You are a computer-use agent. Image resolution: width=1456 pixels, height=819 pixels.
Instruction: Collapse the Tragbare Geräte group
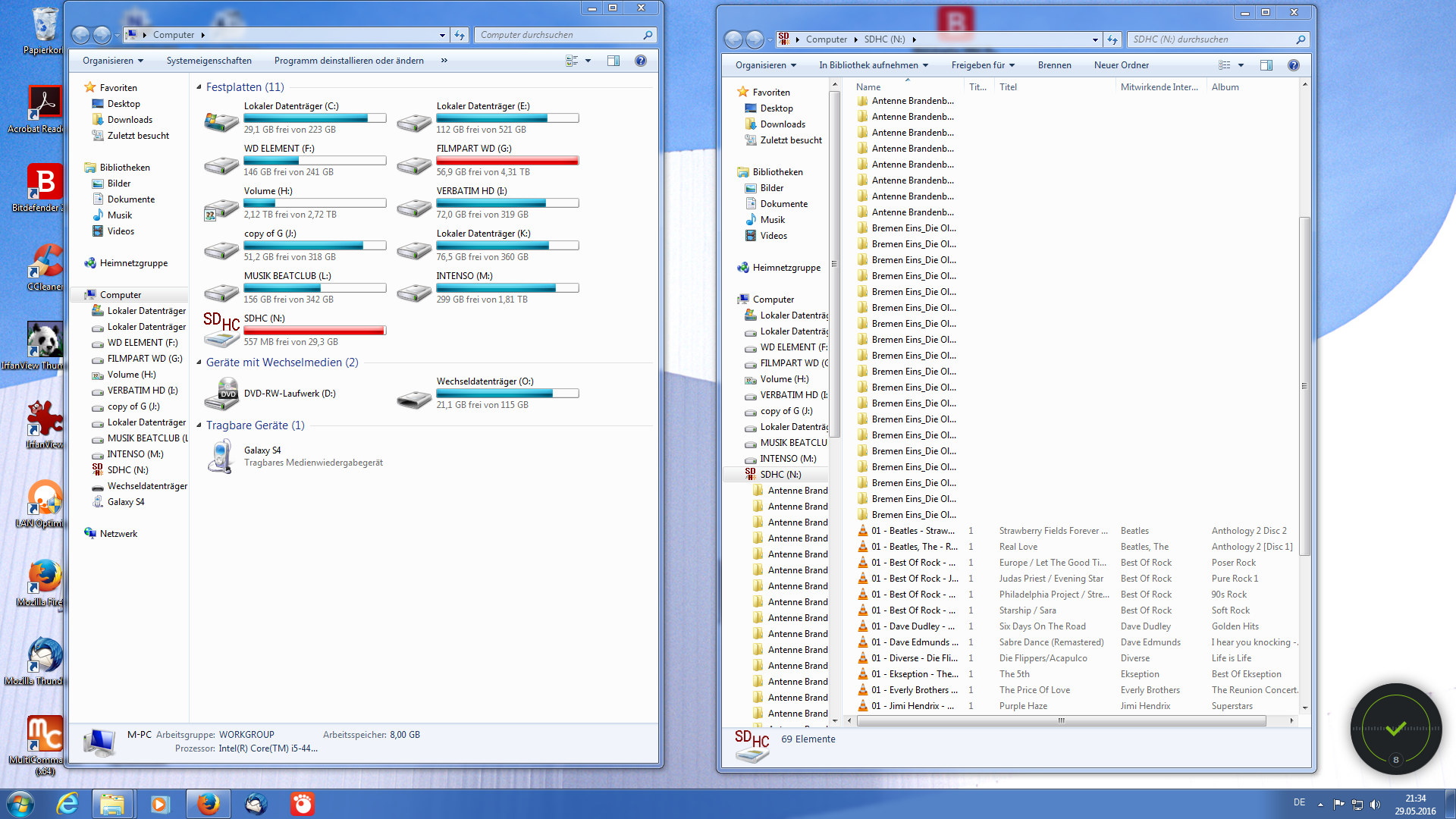[x=199, y=425]
